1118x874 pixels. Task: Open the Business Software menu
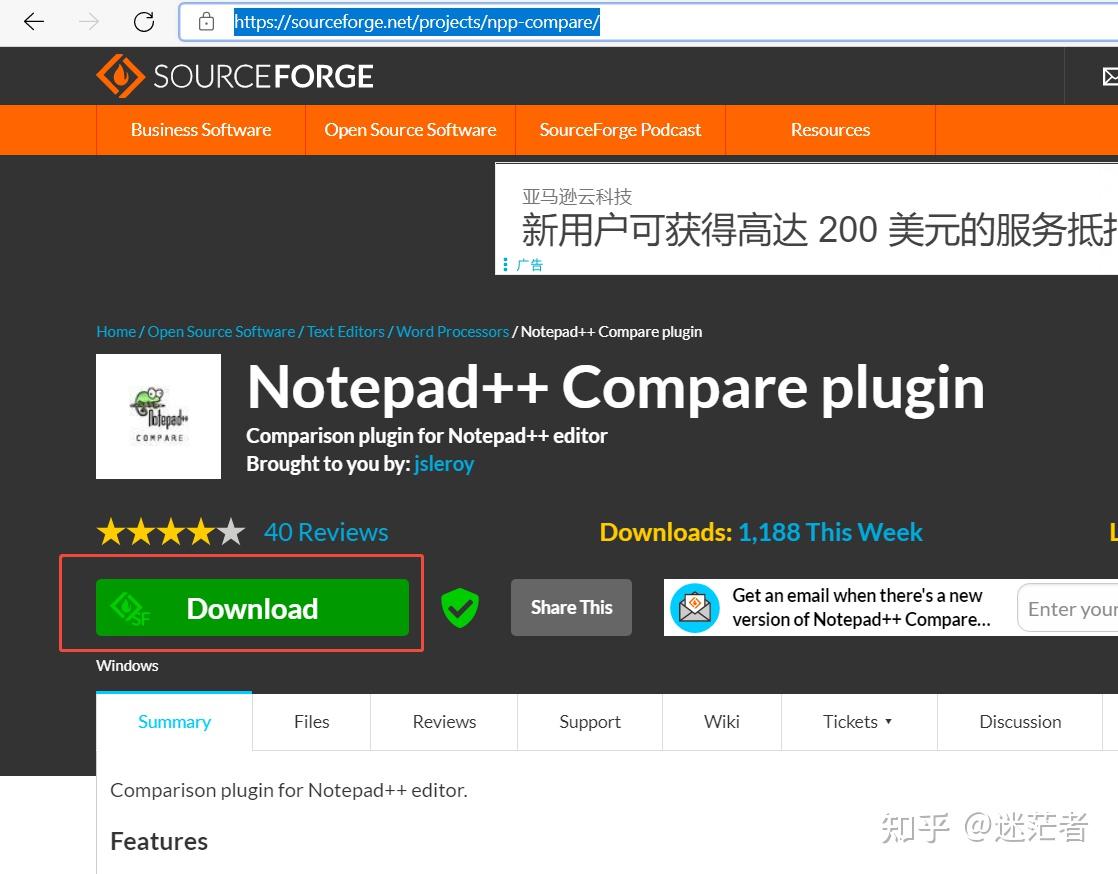[x=201, y=130]
